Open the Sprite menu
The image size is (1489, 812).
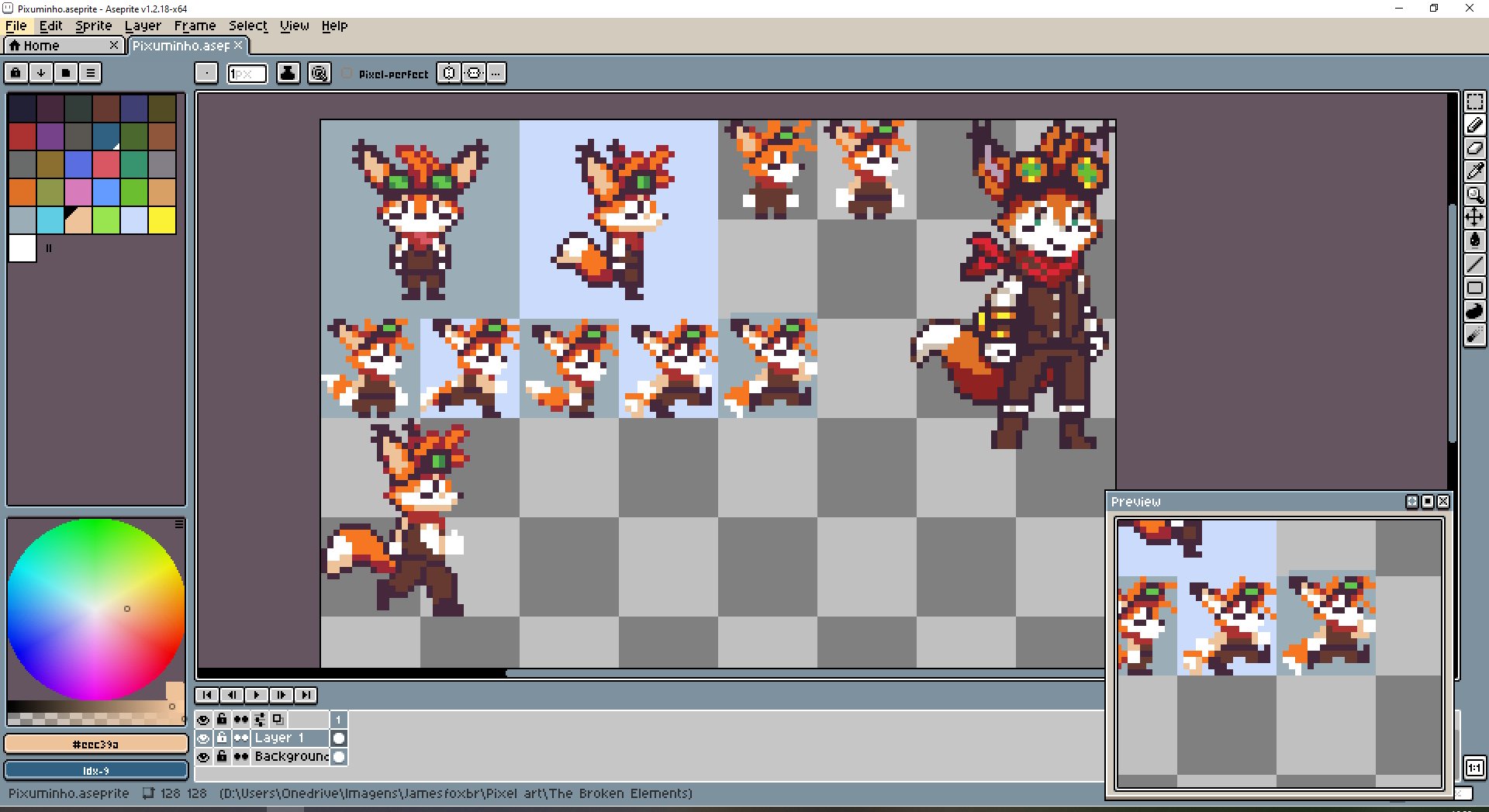[93, 26]
